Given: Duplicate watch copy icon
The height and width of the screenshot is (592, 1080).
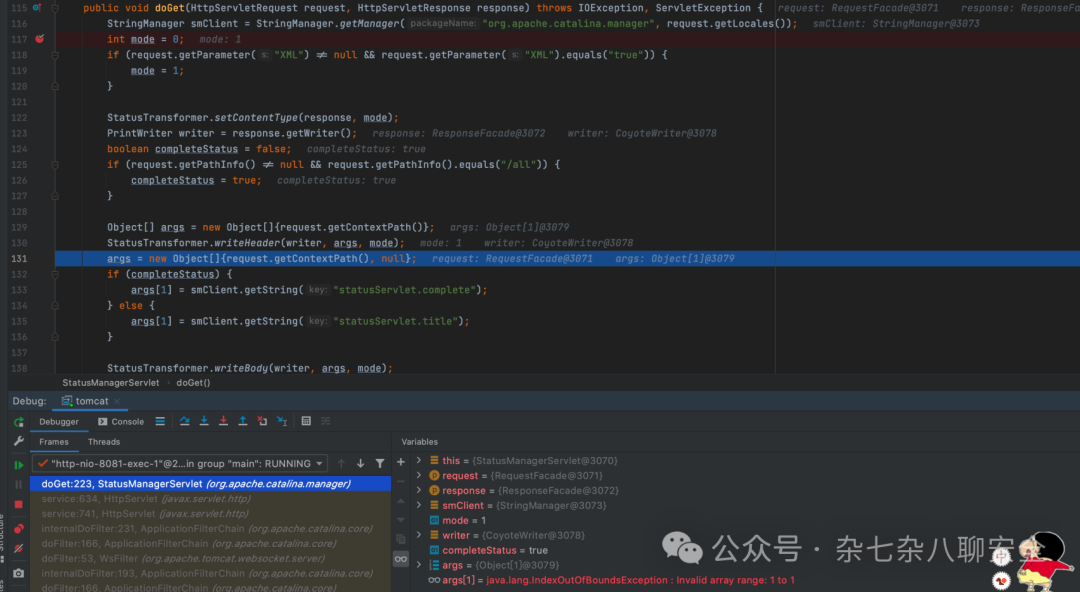Looking at the screenshot, I should [x=401, y=539].
